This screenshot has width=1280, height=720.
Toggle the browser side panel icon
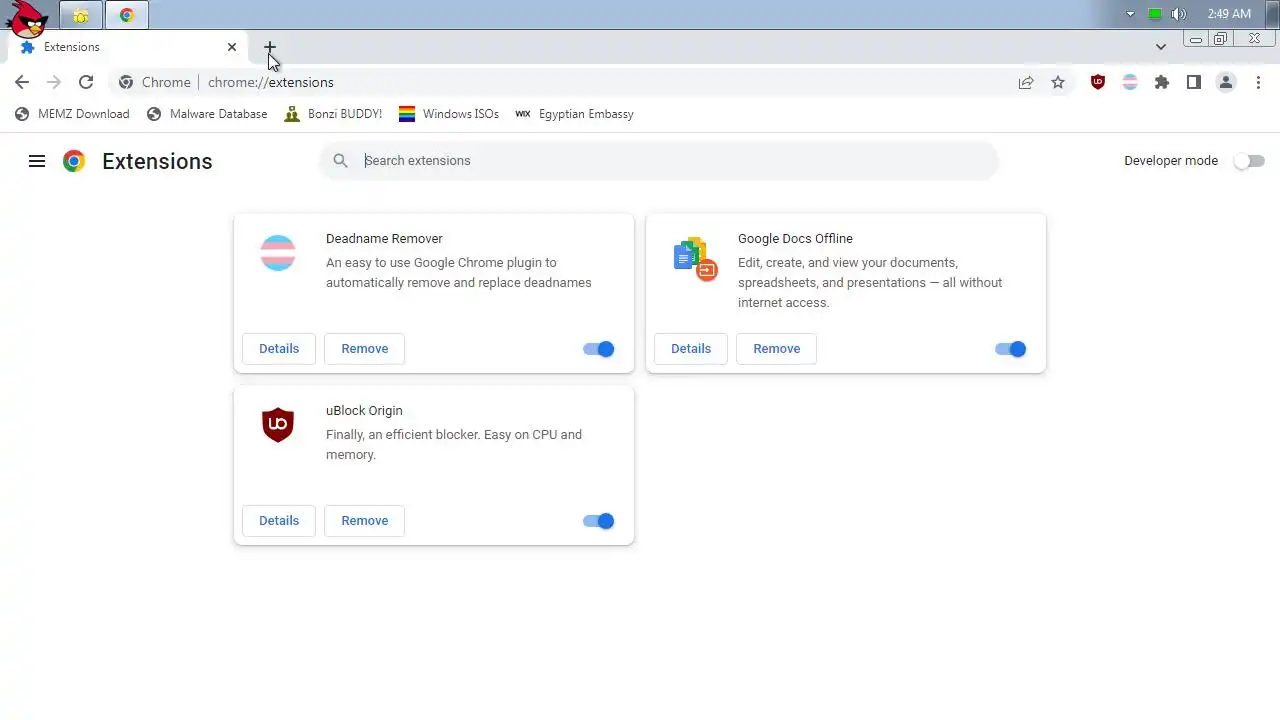click(1194, 82)
